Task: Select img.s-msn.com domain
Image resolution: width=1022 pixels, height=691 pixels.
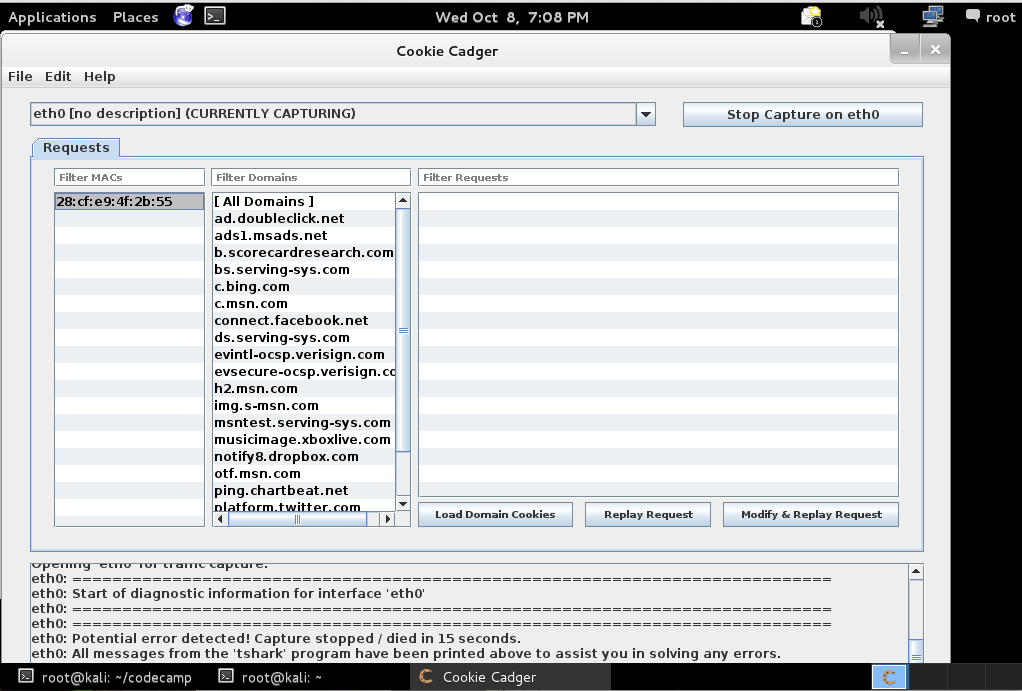Action: pyautogui.click(x=304, y=405)
